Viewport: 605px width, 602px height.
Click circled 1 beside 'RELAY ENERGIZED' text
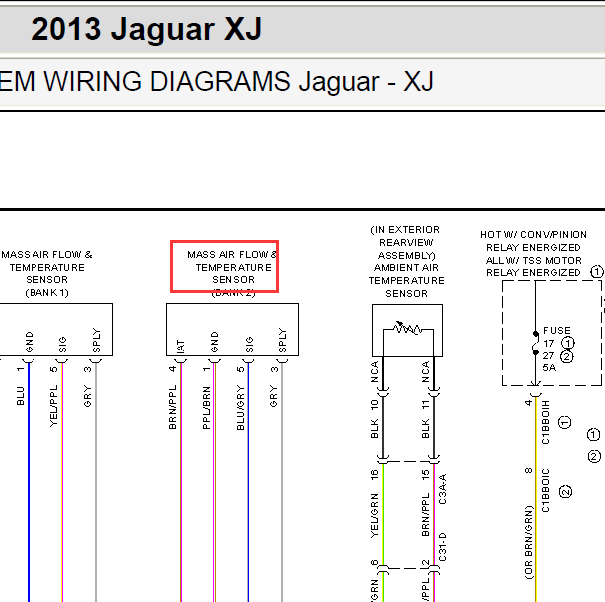point(597,272)
